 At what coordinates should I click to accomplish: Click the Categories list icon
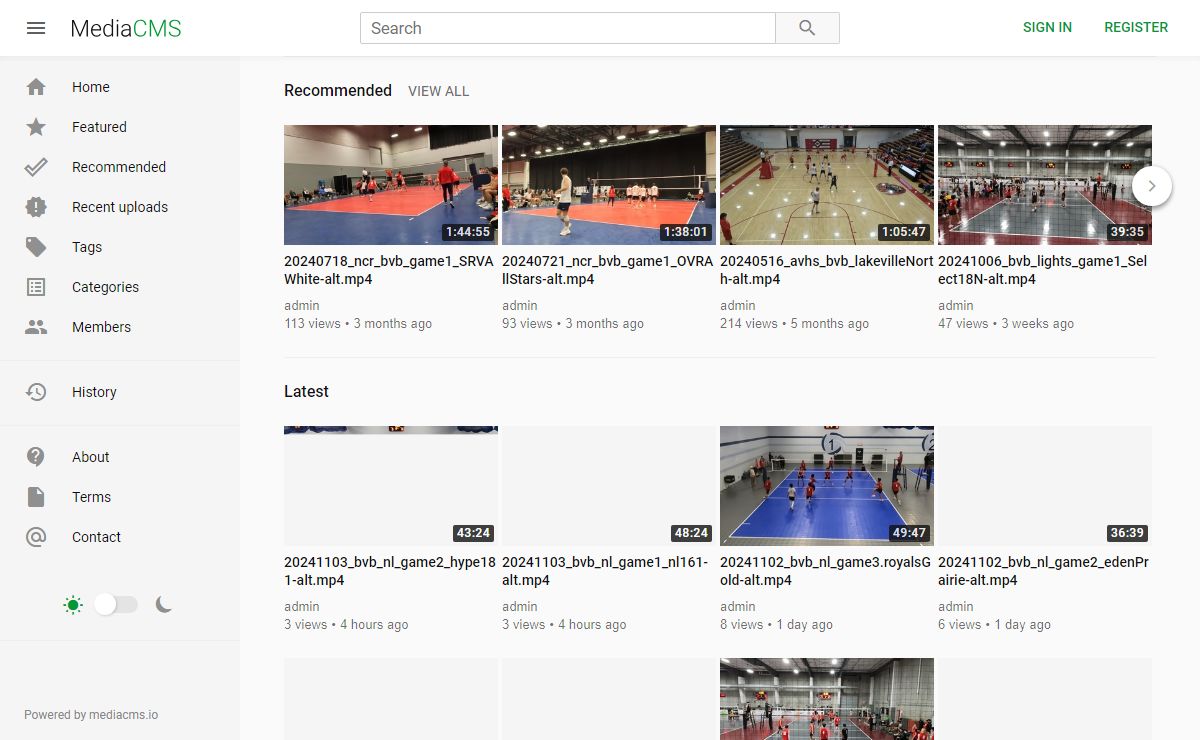tap(36, 287)
